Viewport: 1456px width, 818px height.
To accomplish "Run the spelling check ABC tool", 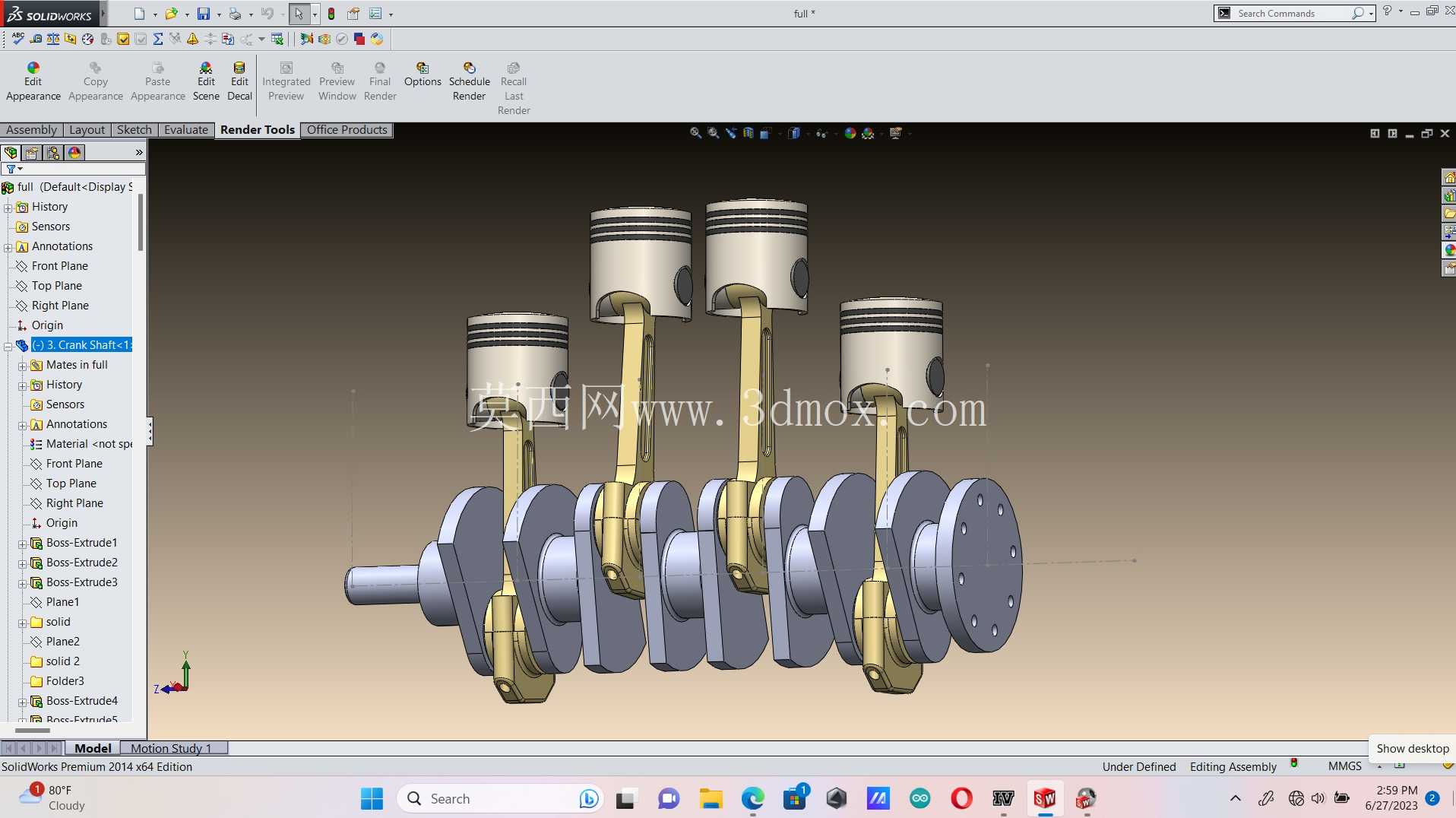I will tap(17, 39).
